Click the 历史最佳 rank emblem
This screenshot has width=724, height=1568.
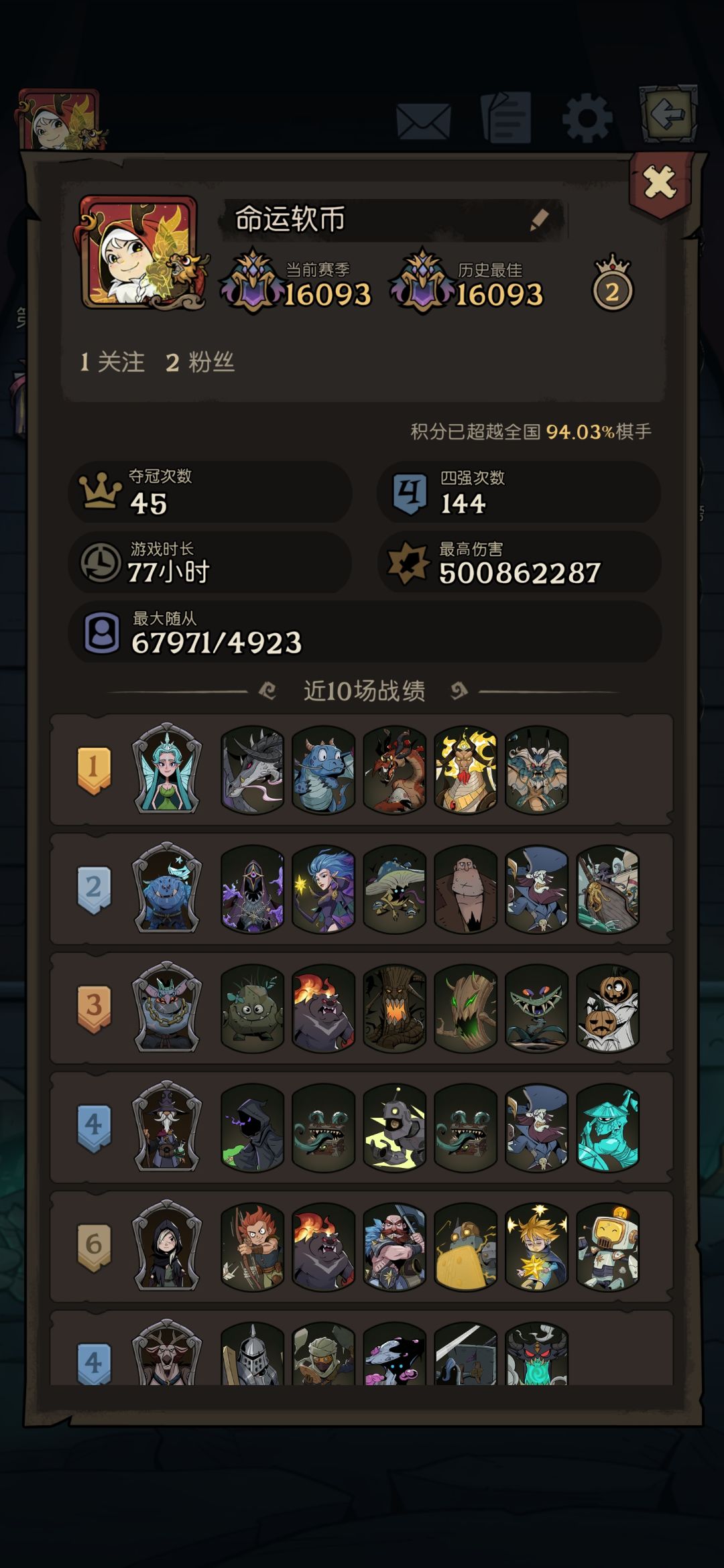422,281
